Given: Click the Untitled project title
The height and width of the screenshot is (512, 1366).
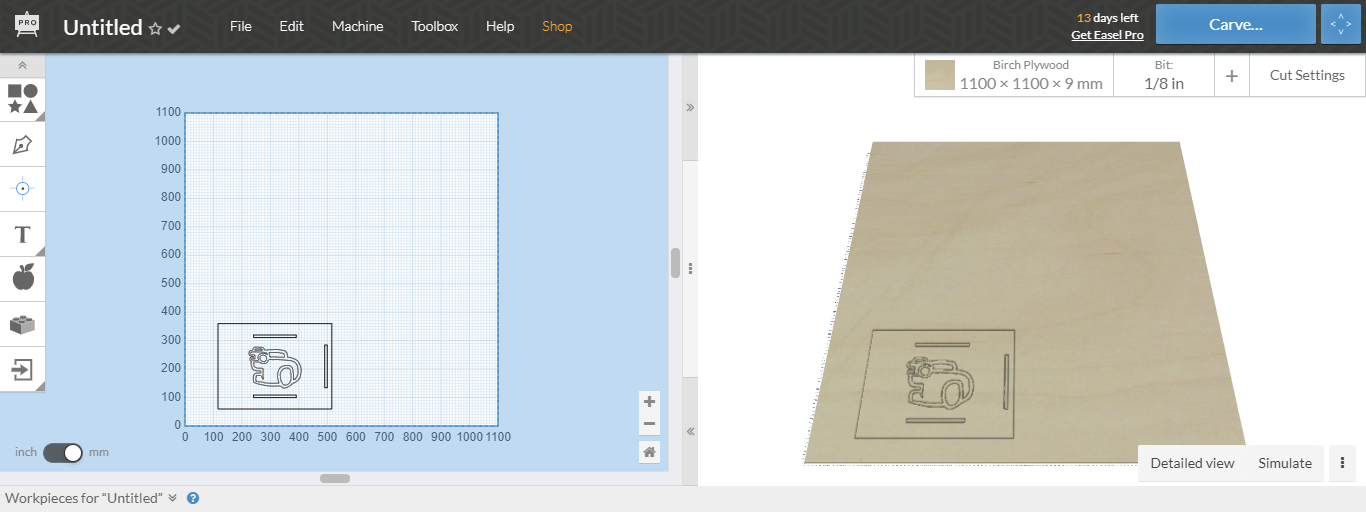Looking at the screenshot, I should point(103,27).
